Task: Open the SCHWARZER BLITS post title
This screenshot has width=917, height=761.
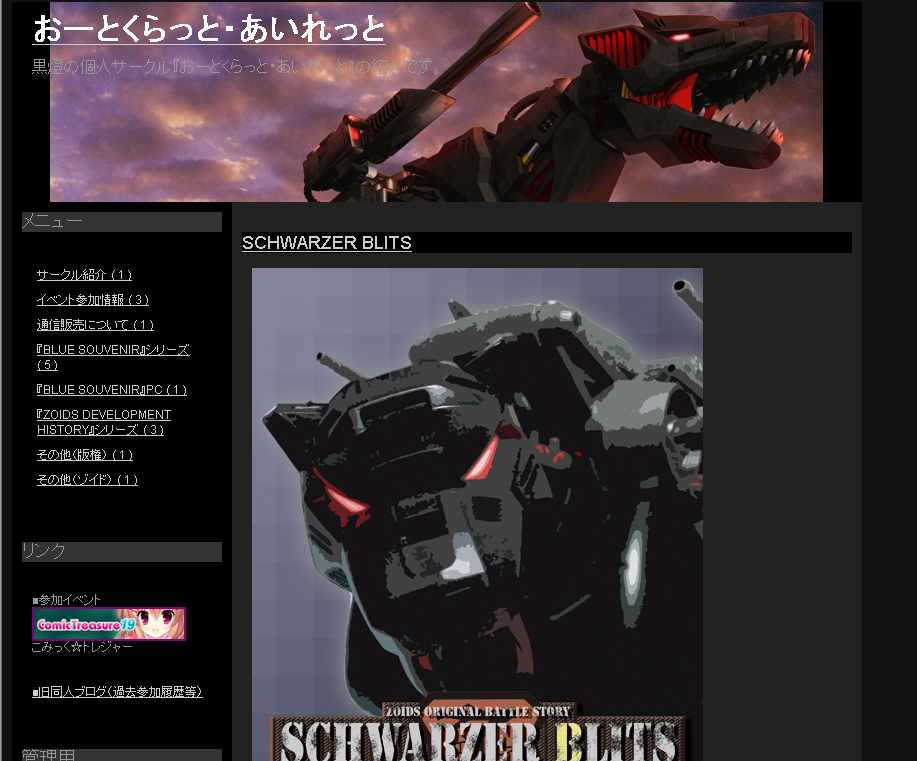Action: click(326, 243)
